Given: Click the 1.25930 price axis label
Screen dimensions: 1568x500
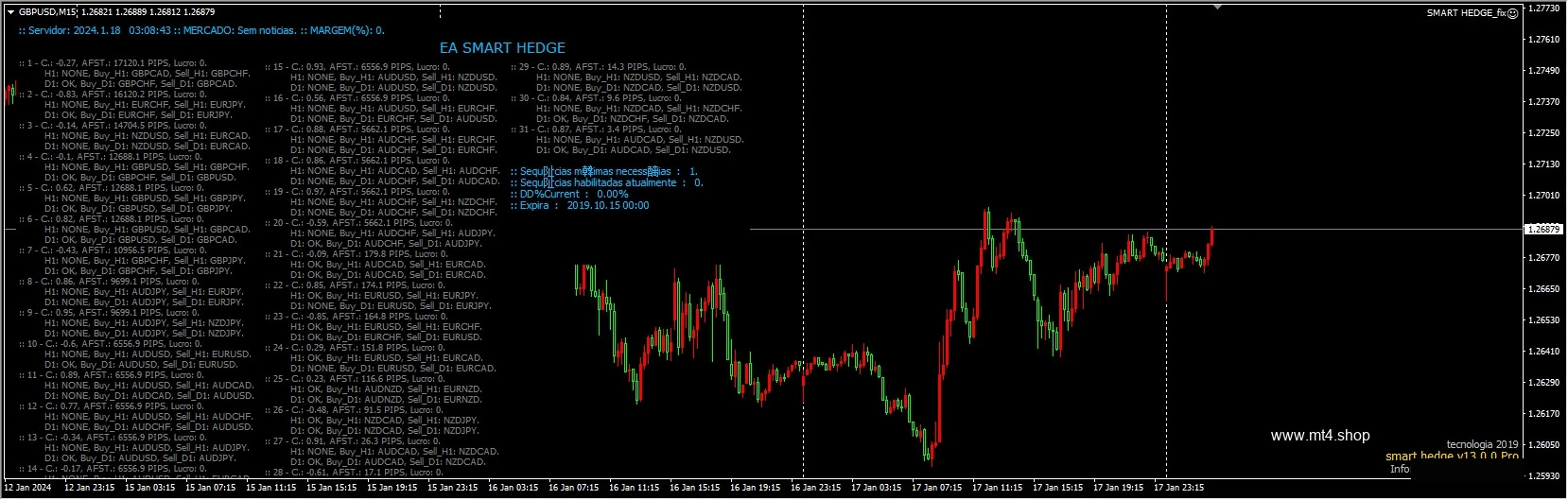Looking at the screenshot, I should point(1544,476).
